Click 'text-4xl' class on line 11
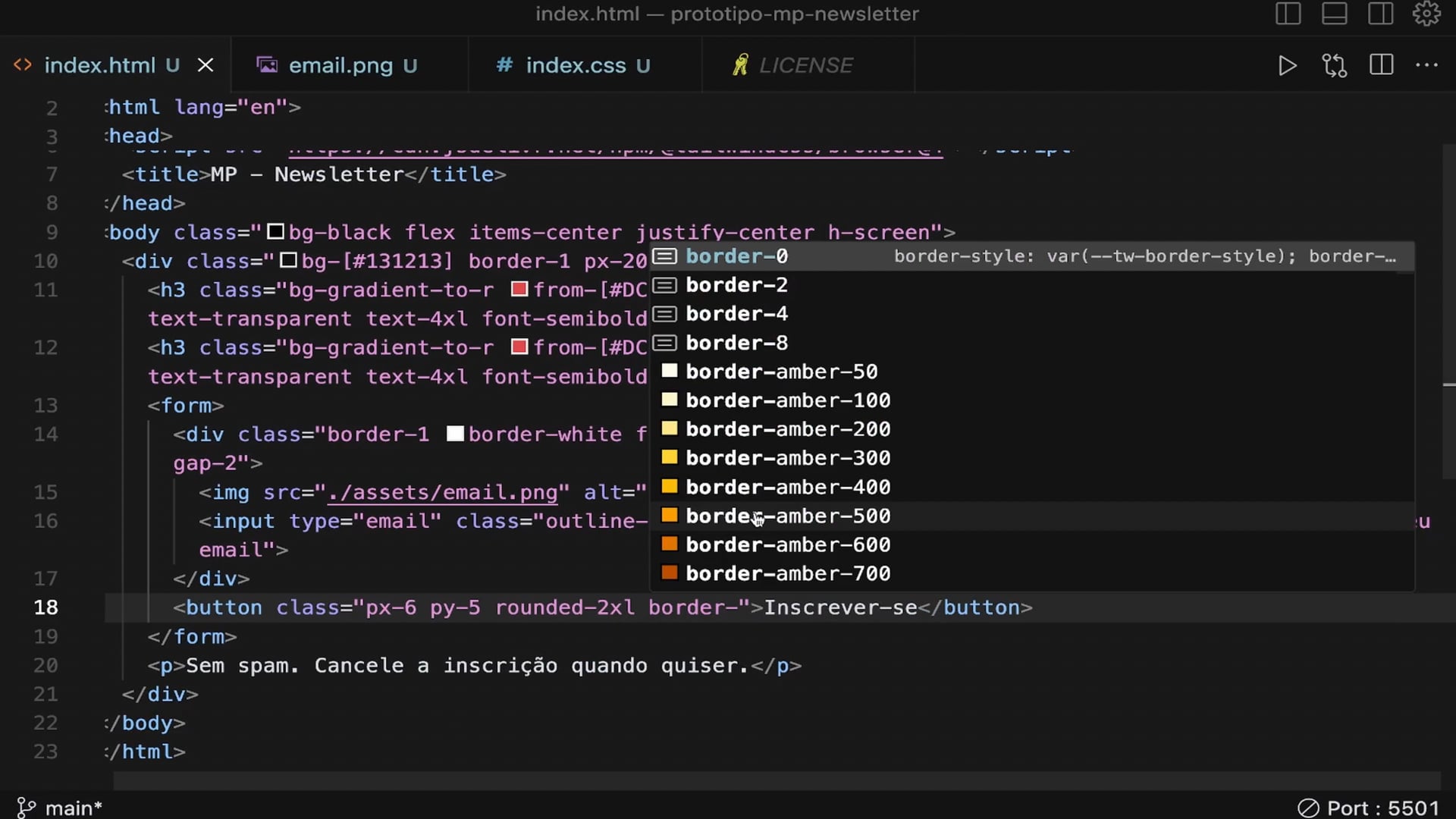 416,318
